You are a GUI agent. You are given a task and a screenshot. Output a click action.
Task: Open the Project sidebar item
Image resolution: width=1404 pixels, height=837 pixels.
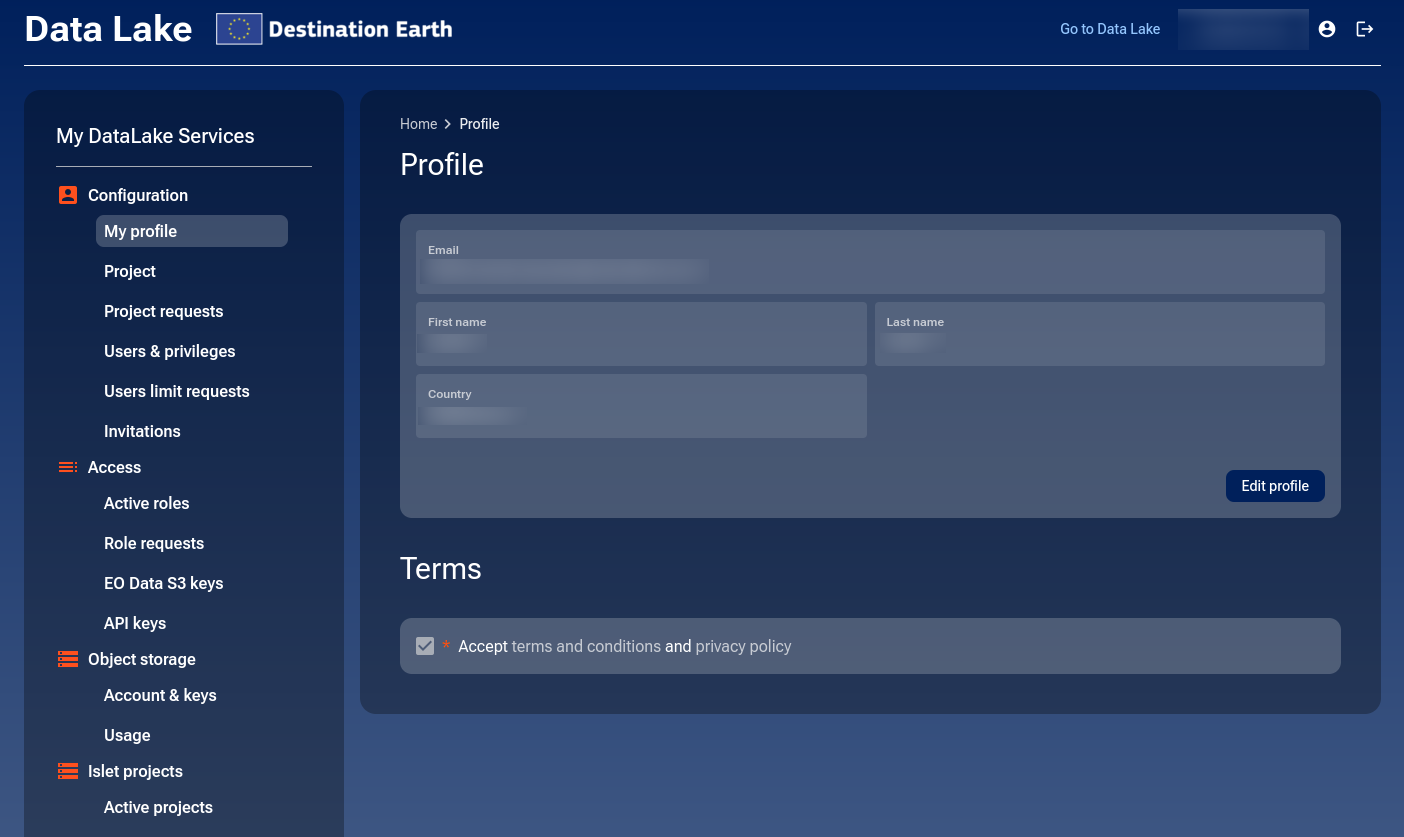130,271
